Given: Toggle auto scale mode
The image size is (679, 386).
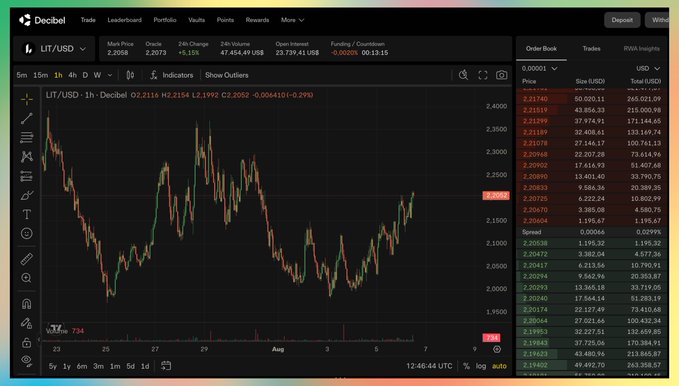Looking at the screenshot, I should coord(499,366).
